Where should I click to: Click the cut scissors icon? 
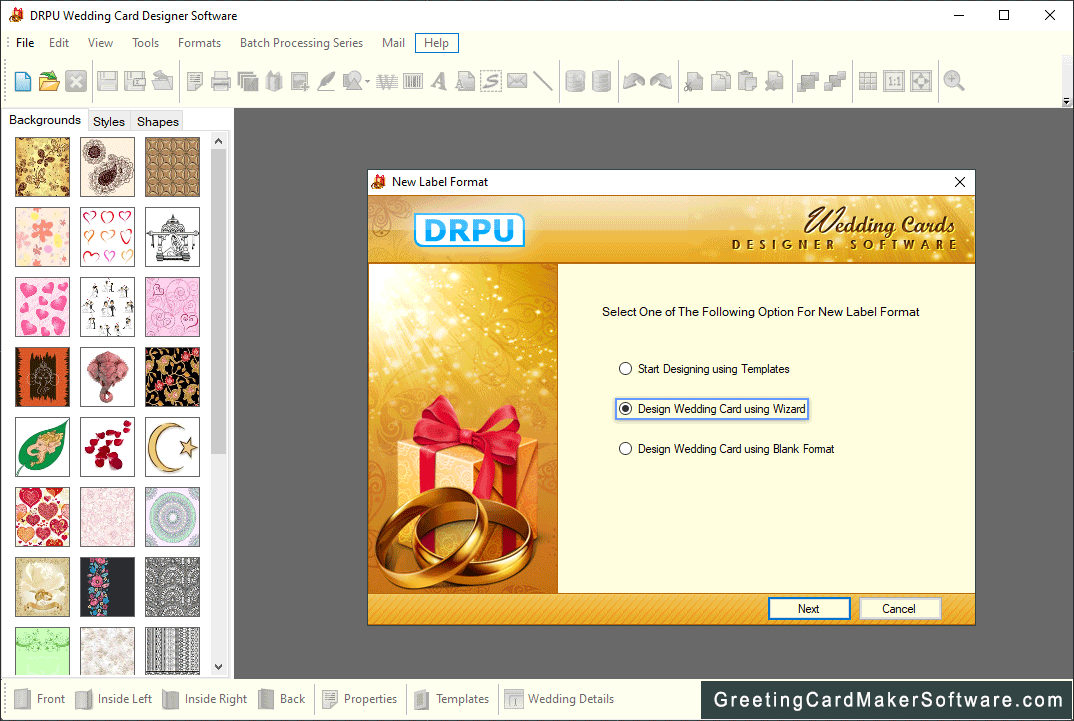click(694, 81)
